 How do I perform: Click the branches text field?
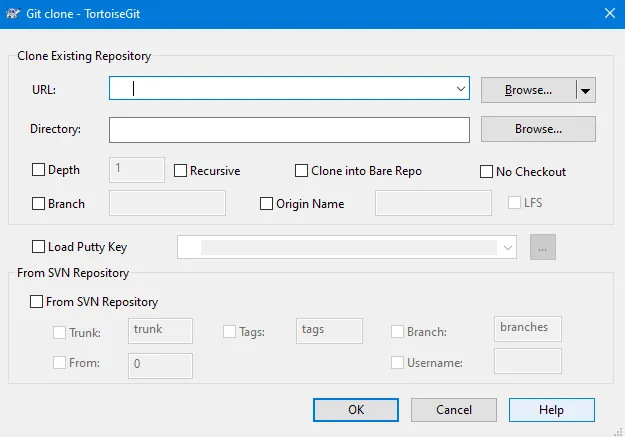pyautogui.click(x=528, y=329)
